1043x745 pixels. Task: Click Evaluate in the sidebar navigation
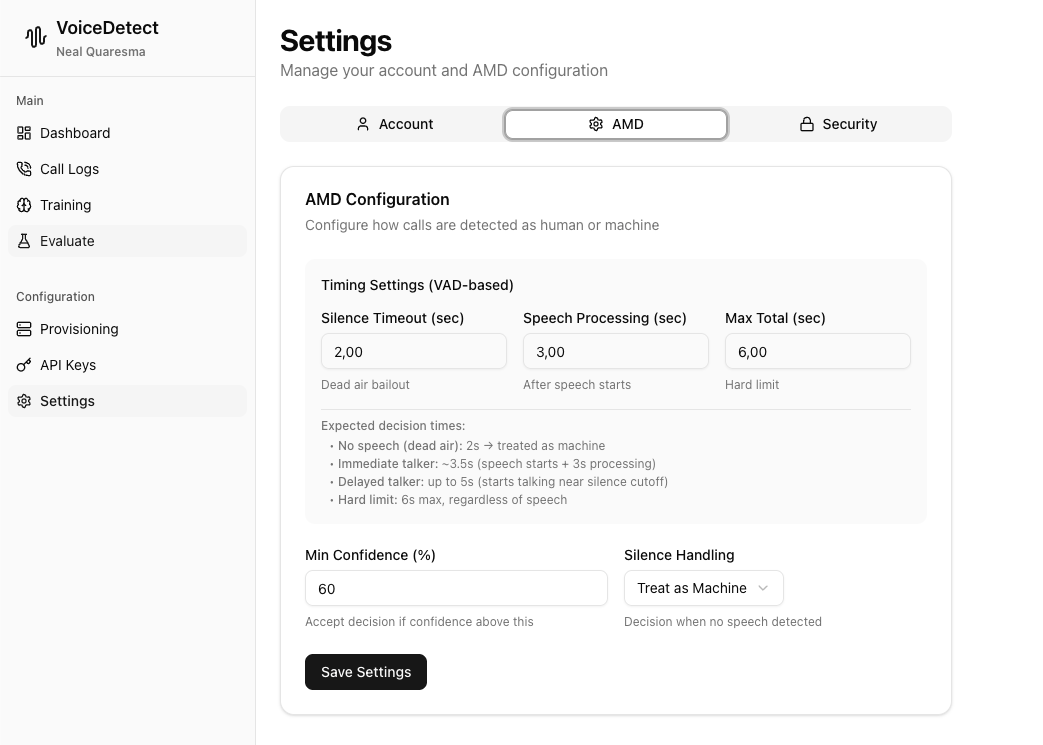67,241
